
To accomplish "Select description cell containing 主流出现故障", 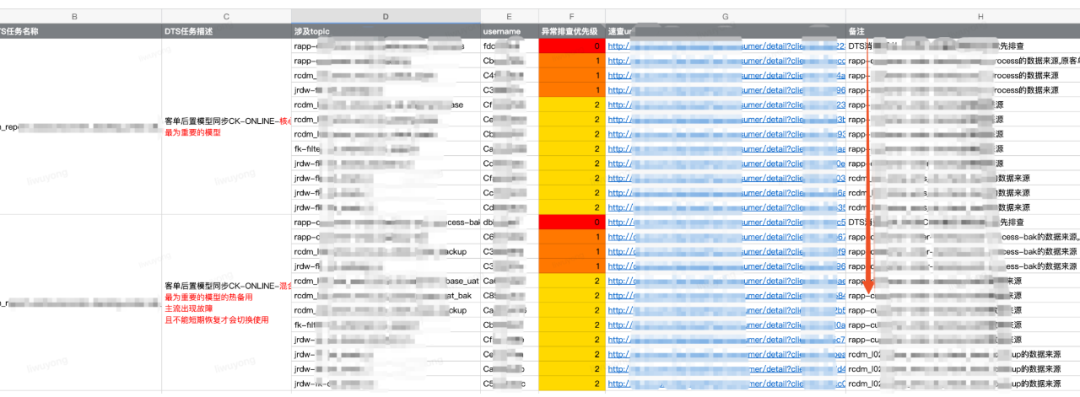I will coord(227,303).
